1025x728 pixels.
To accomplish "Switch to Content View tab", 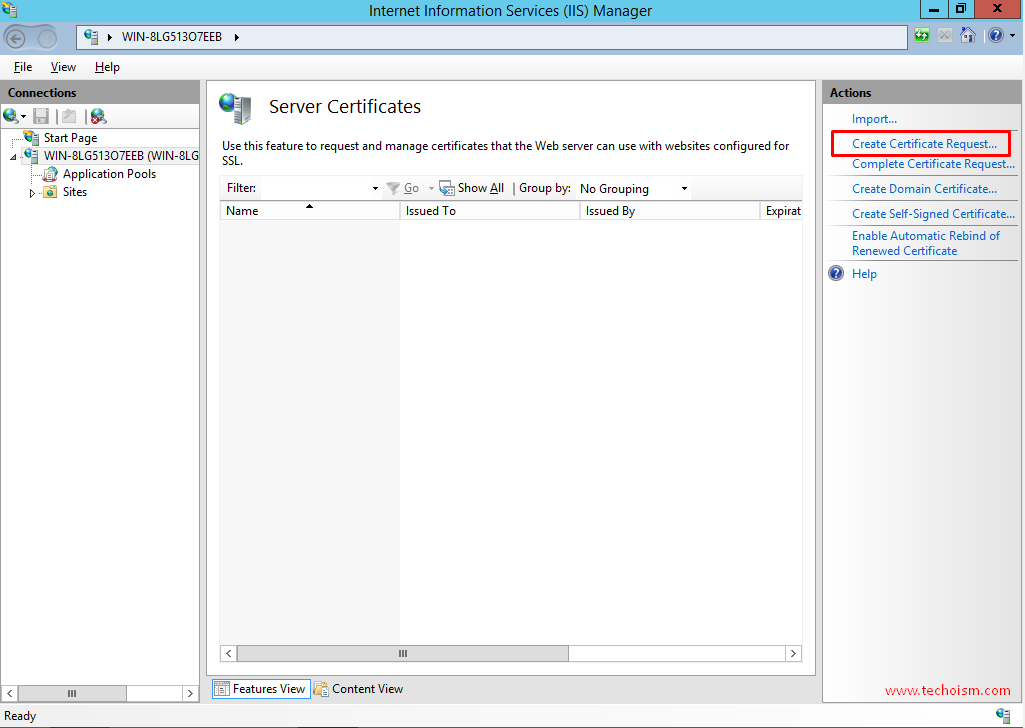I will 358,689.
